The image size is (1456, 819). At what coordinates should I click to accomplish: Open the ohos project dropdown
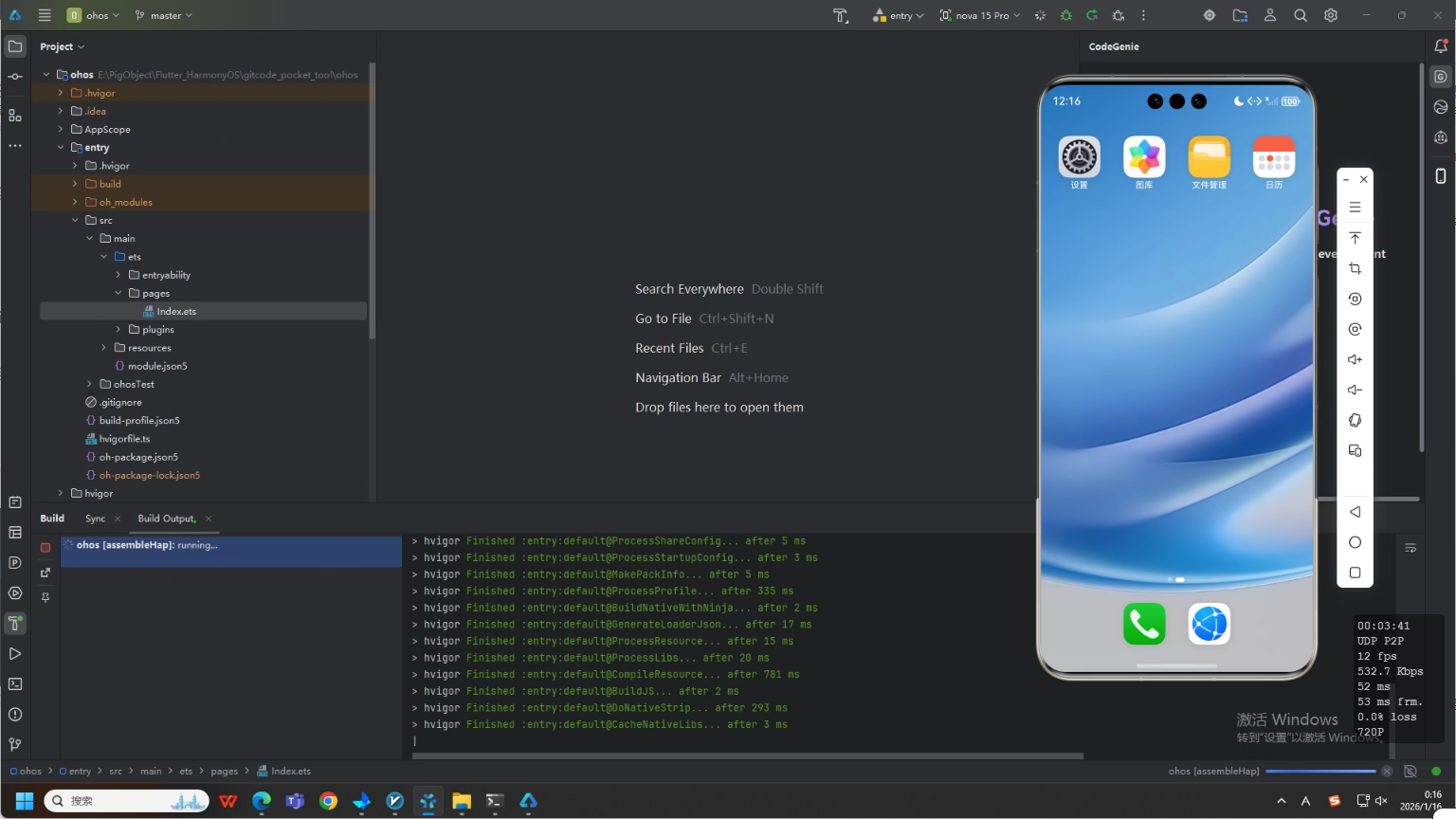pos(93,15)
